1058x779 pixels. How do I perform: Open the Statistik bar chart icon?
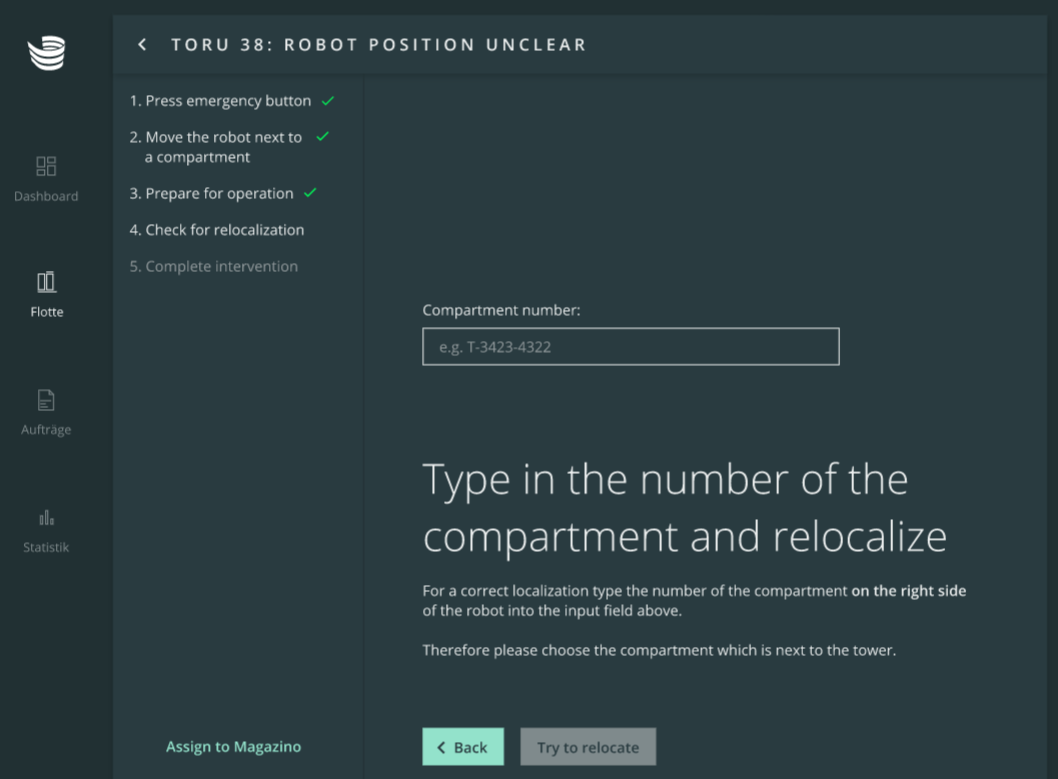(46, 518)
